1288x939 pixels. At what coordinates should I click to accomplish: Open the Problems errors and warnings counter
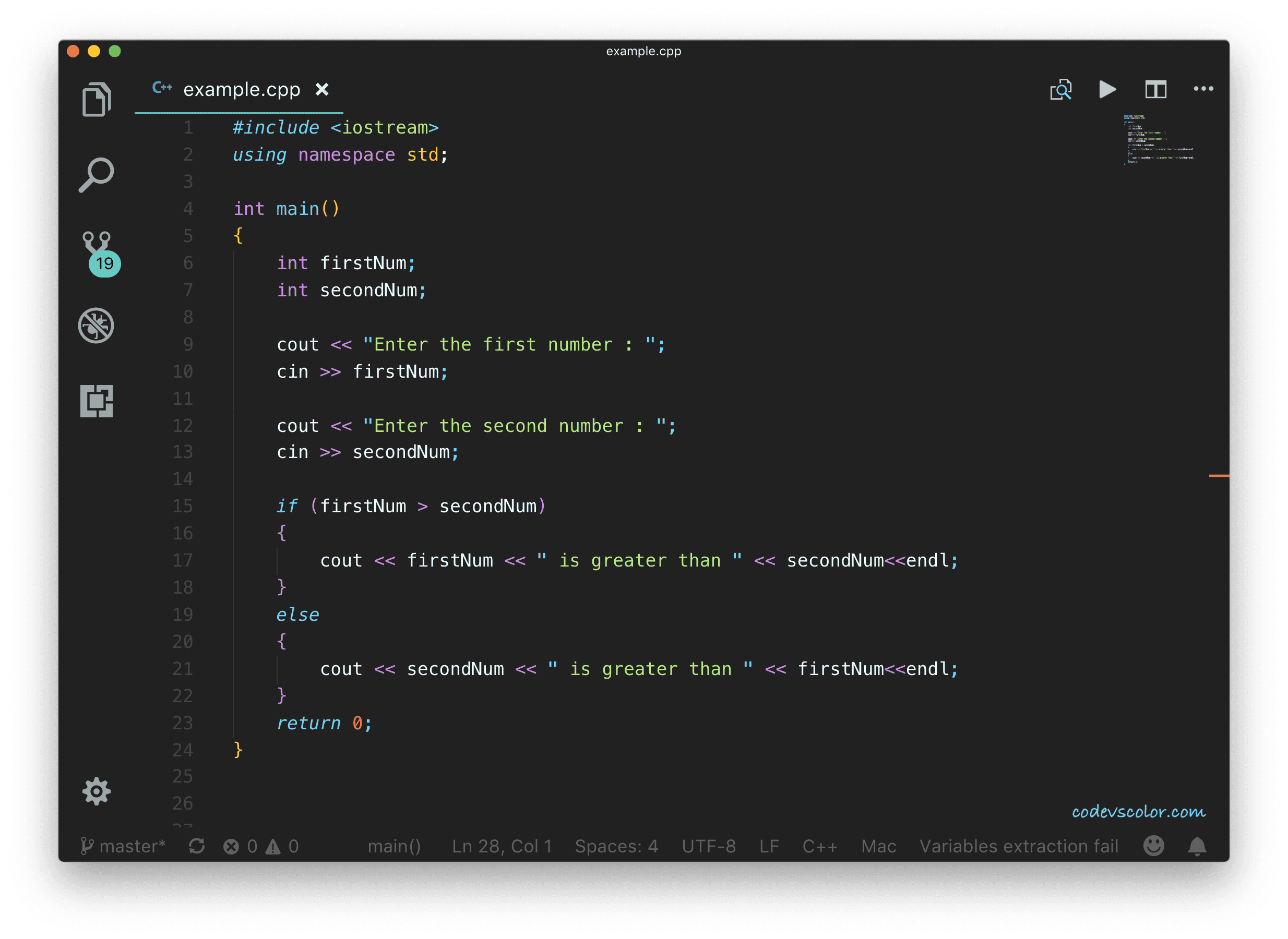click(260, 846)
